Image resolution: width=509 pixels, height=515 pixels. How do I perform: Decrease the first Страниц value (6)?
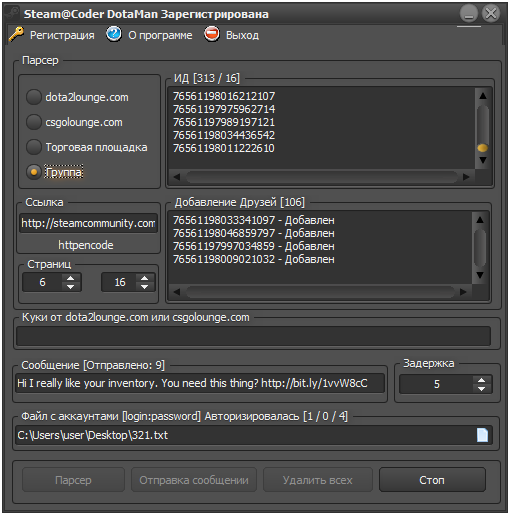(70, 287)
